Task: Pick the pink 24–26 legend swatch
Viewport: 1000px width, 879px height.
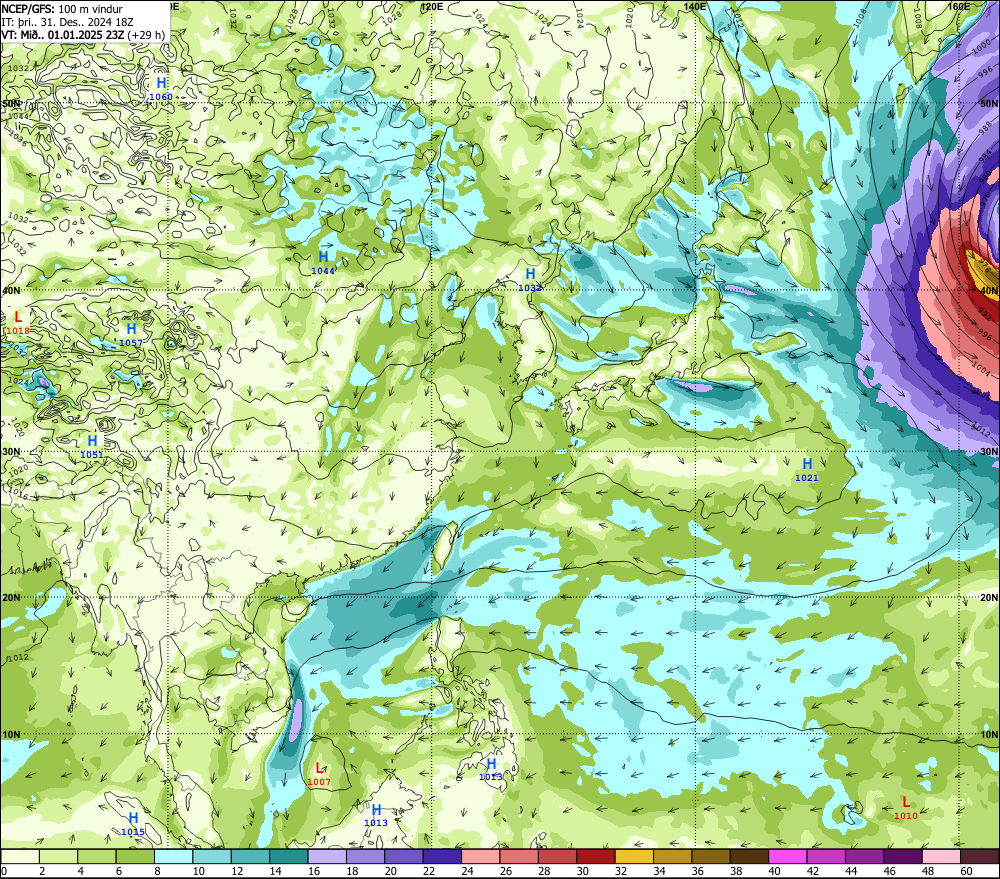Action: (481, 856)
